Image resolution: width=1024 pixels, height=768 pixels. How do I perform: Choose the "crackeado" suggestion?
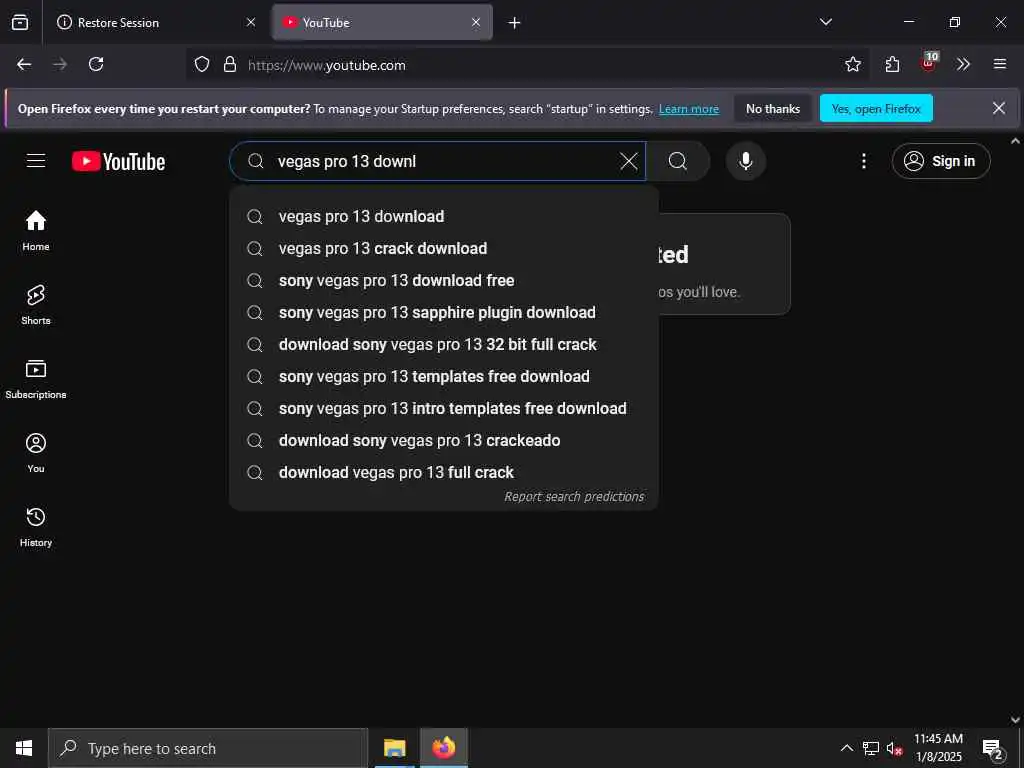tap(443, 440)
